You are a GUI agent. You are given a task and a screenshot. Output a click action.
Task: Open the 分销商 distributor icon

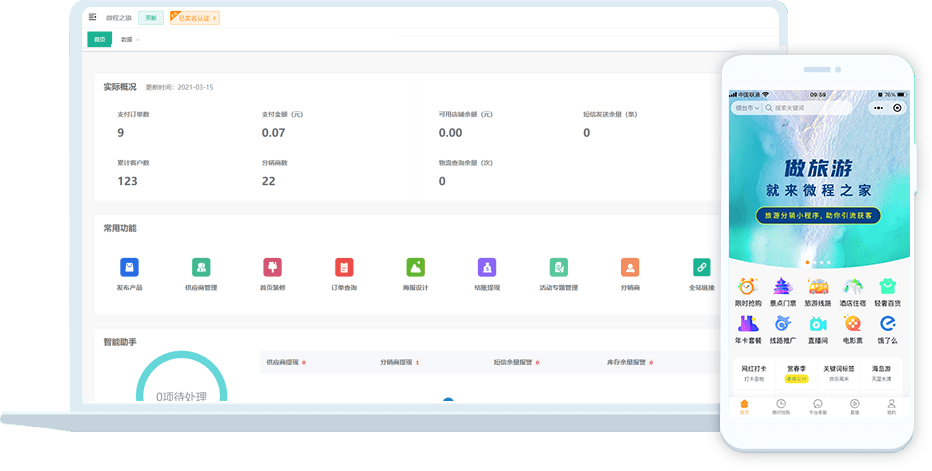click(630, 267)
